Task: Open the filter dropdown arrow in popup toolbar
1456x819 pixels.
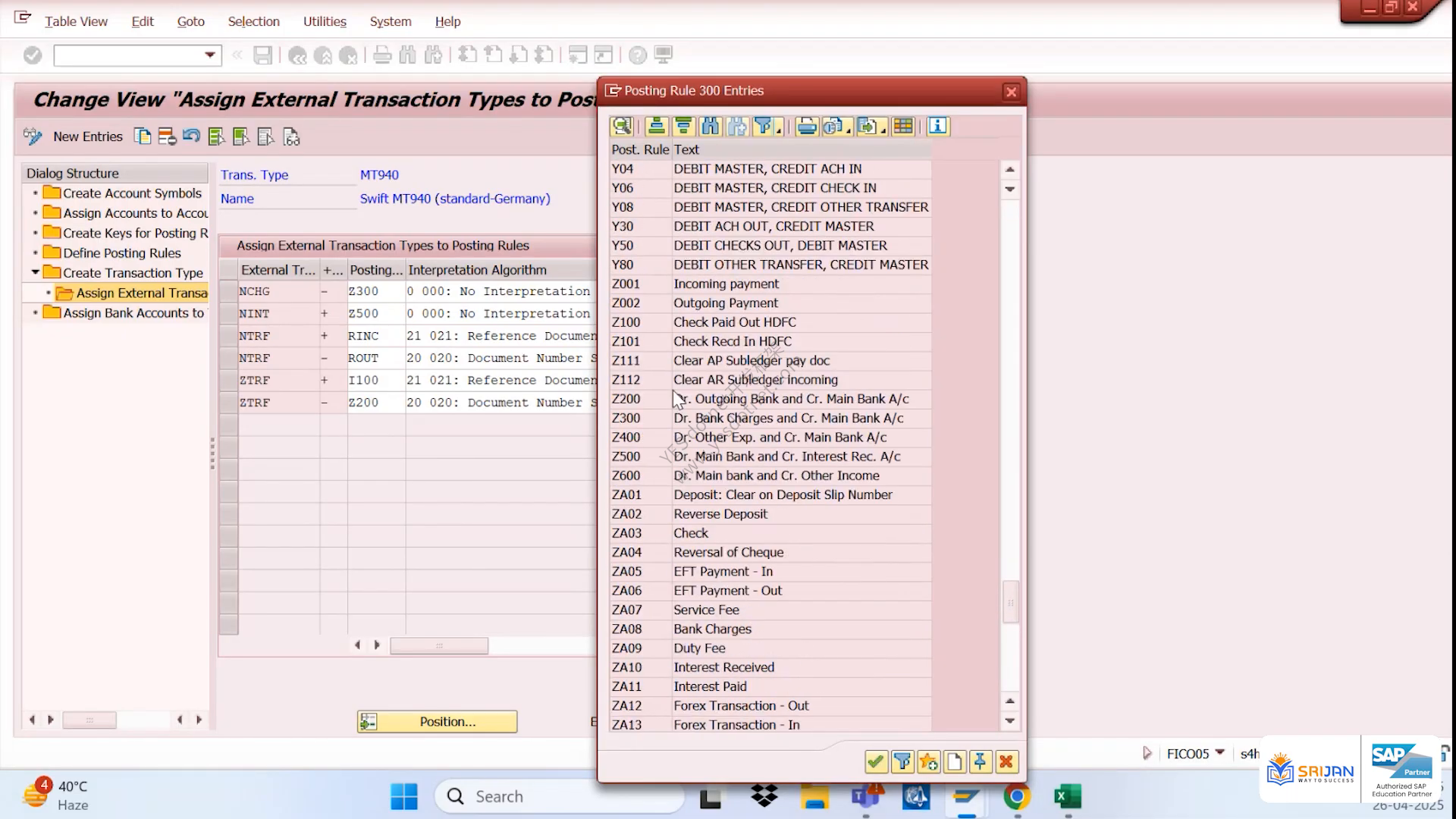Action: pyautogui.click(x=779, y=130)
